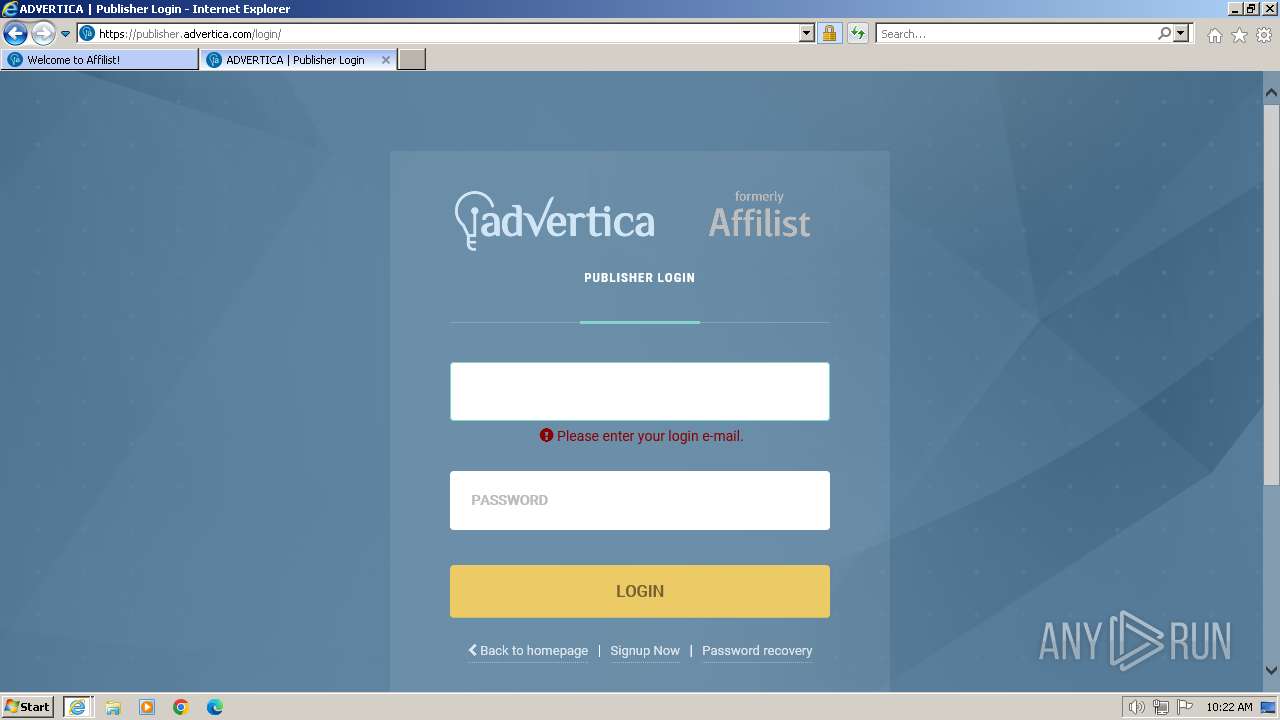
Task: Switch to Welcome to Affilist! tab
Action: [x=100, y=60]
